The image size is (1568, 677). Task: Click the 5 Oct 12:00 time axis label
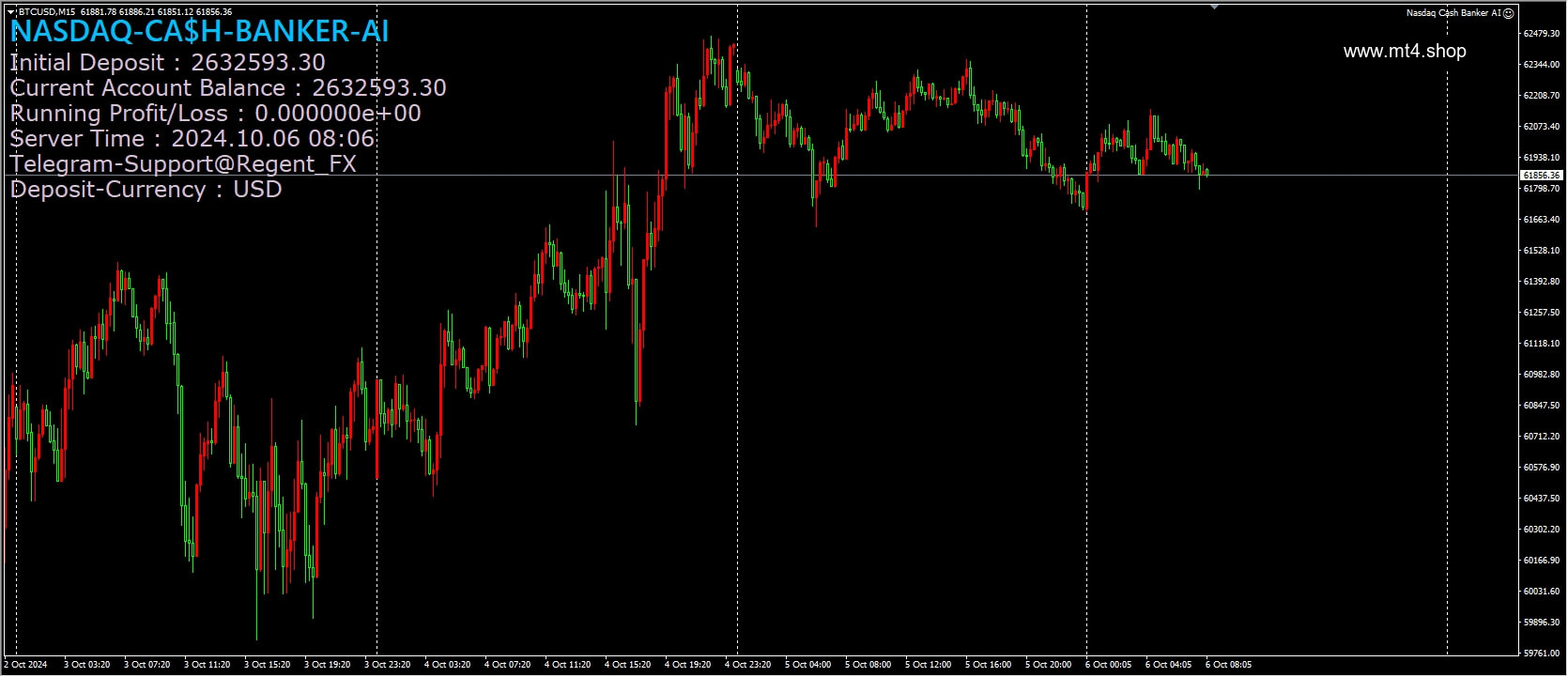point(928,665)
